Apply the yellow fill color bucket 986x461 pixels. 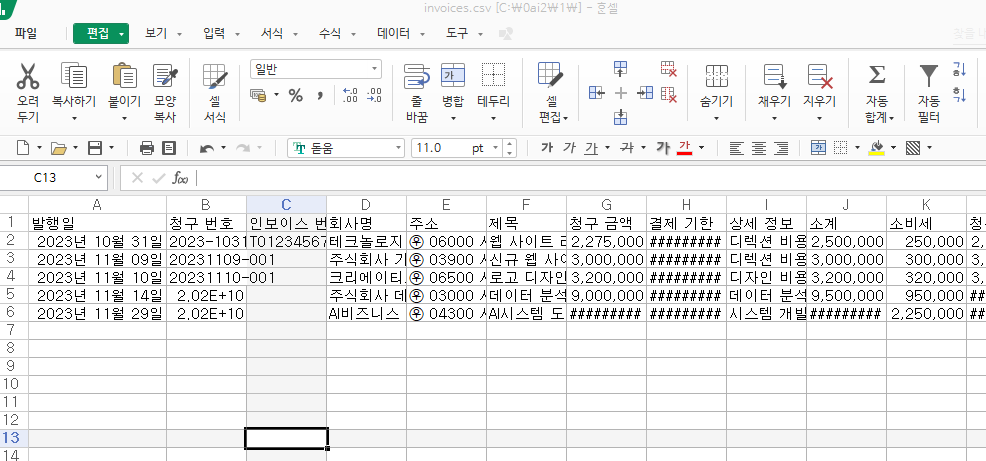coord(877,148)
